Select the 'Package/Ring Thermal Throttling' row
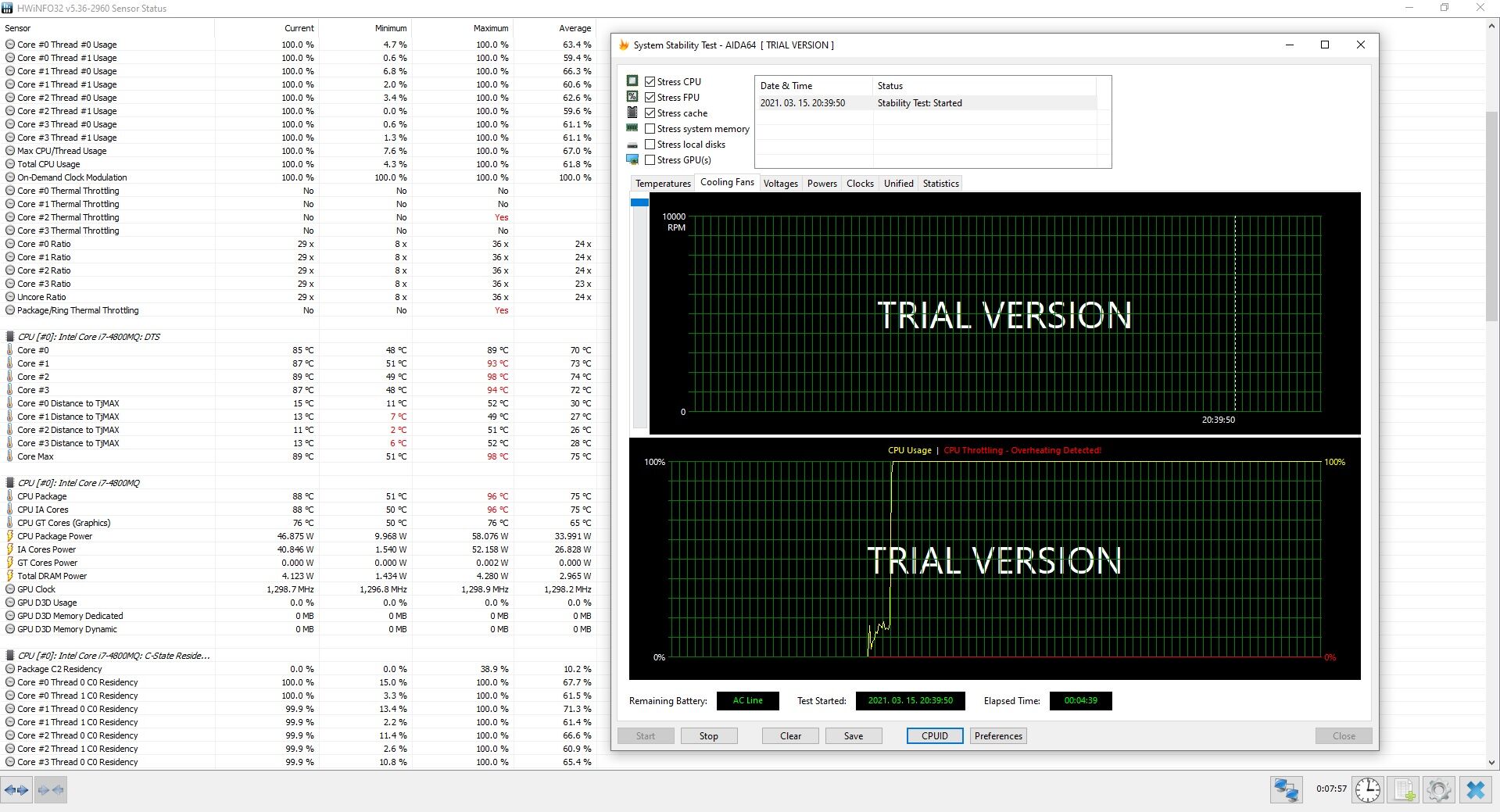This screenshot has width=1500, height=812. [x=299, y=310]
